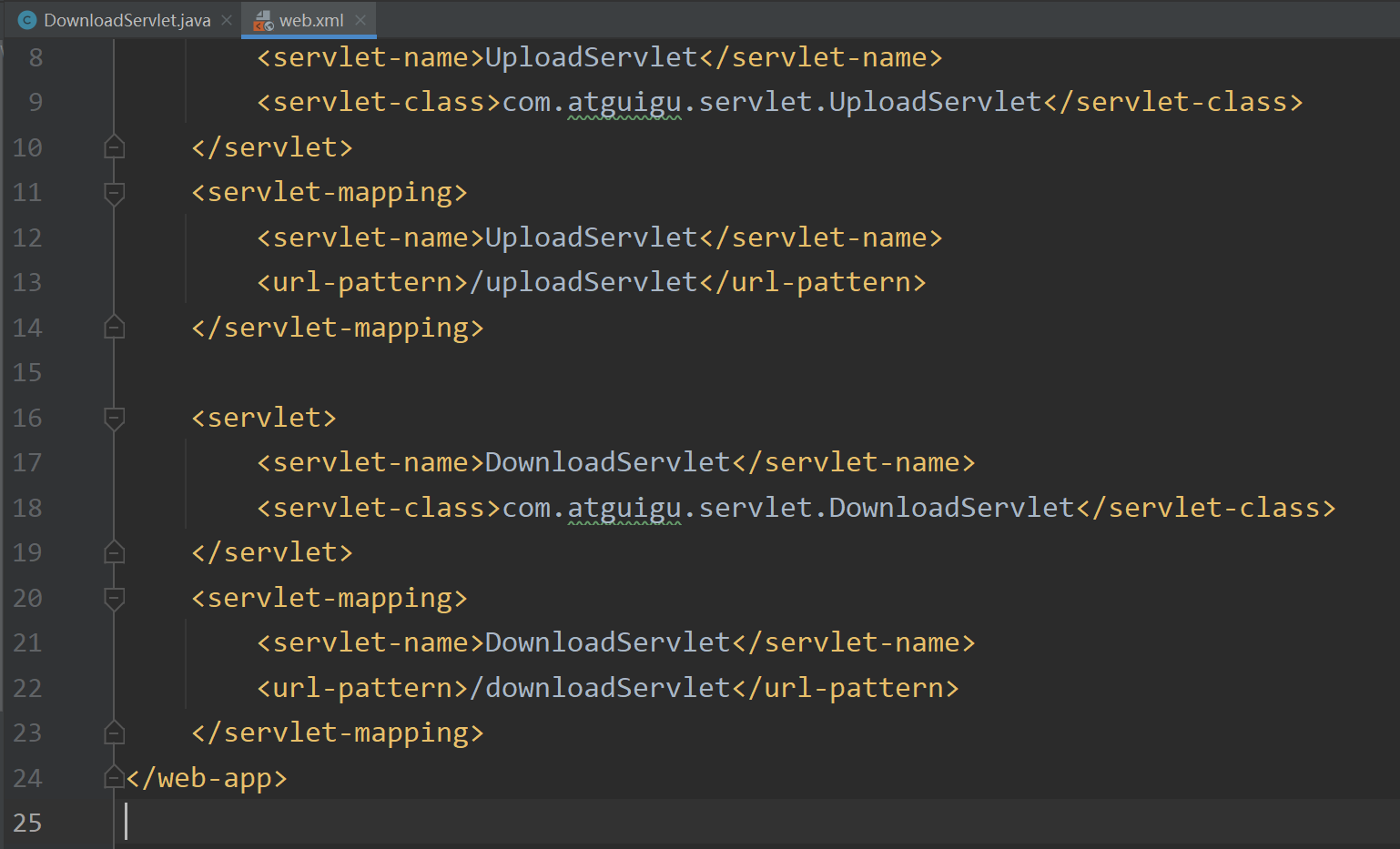Screen dimensions: 1400x849
Task: Click the closing web-app tag
Action: click(x=207, y=778)
